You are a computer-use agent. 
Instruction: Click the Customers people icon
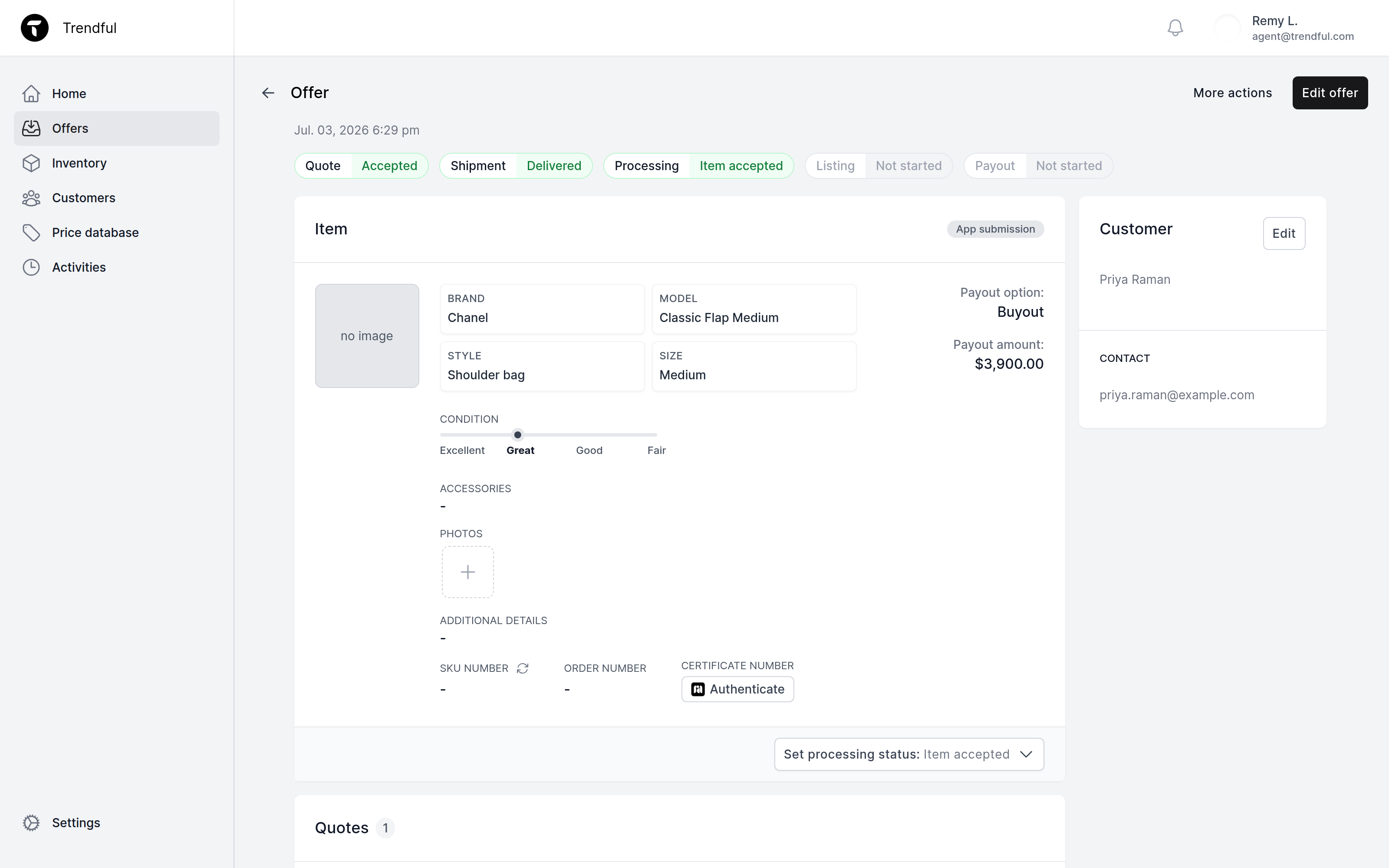point(32,197)
